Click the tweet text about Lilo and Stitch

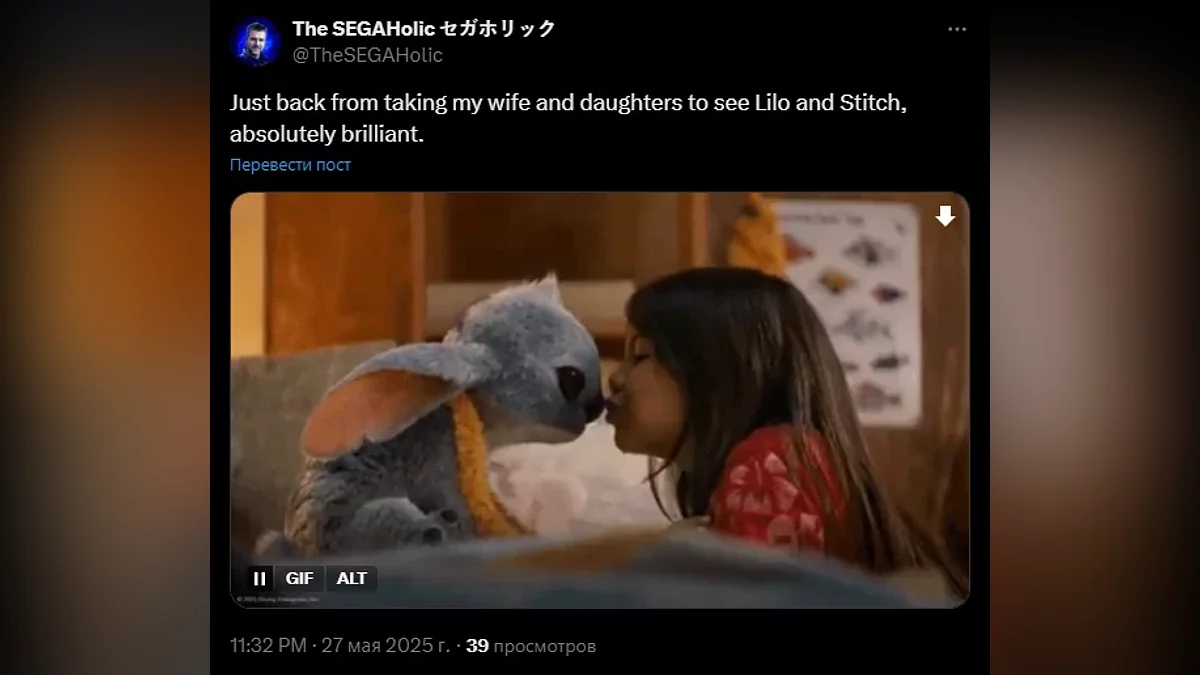coord(568,117)
